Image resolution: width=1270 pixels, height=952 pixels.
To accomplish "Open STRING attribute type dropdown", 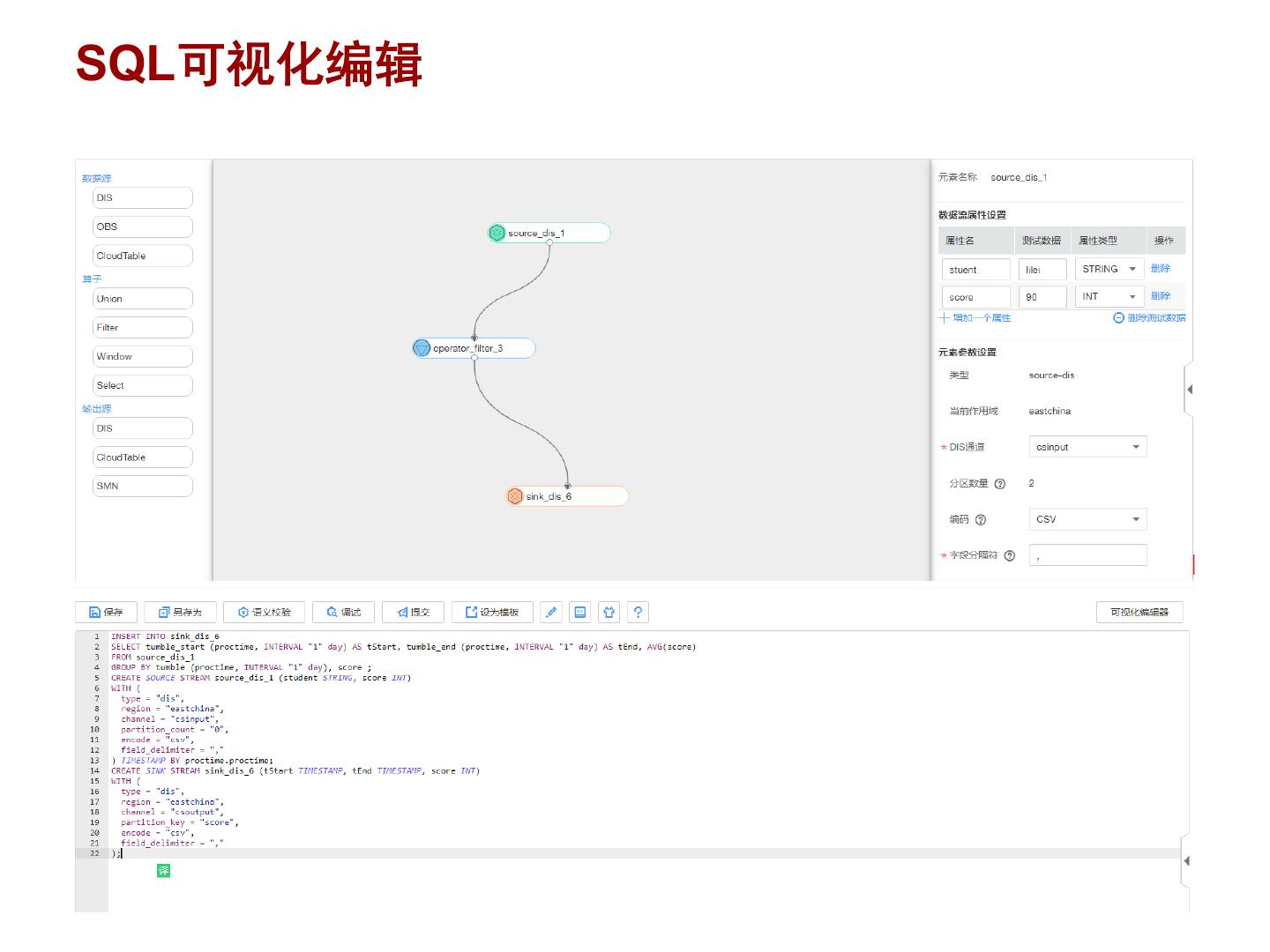I will point(1109,269).
